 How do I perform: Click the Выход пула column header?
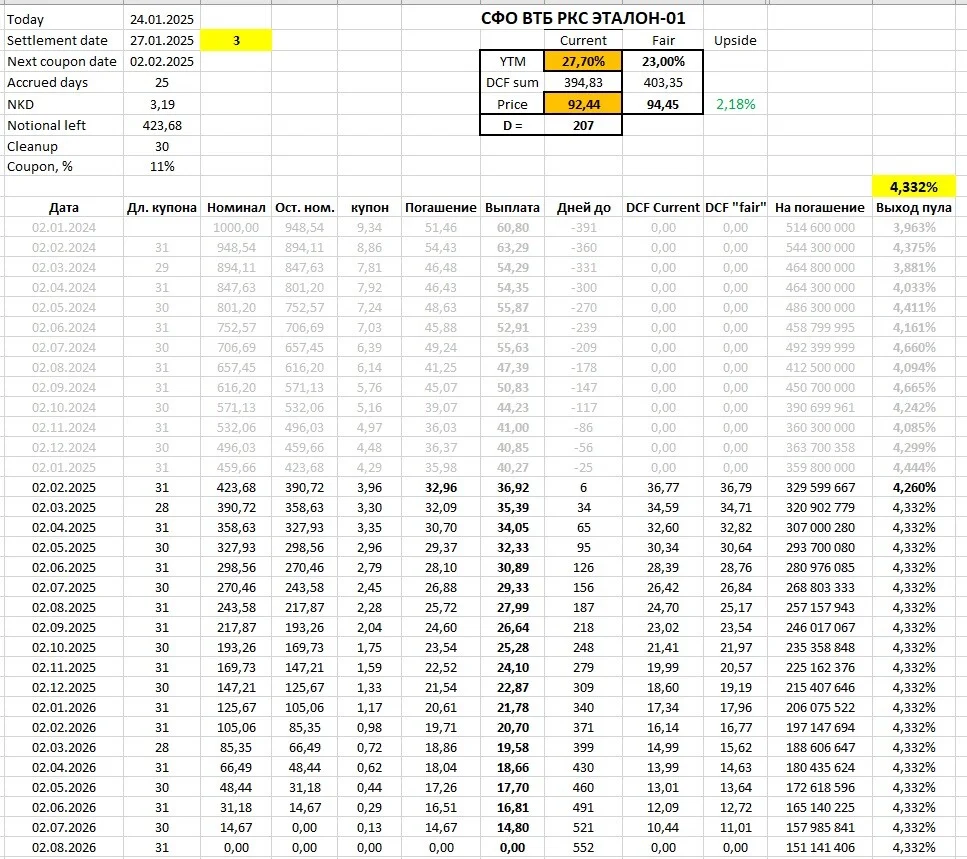tap(914, 208)
